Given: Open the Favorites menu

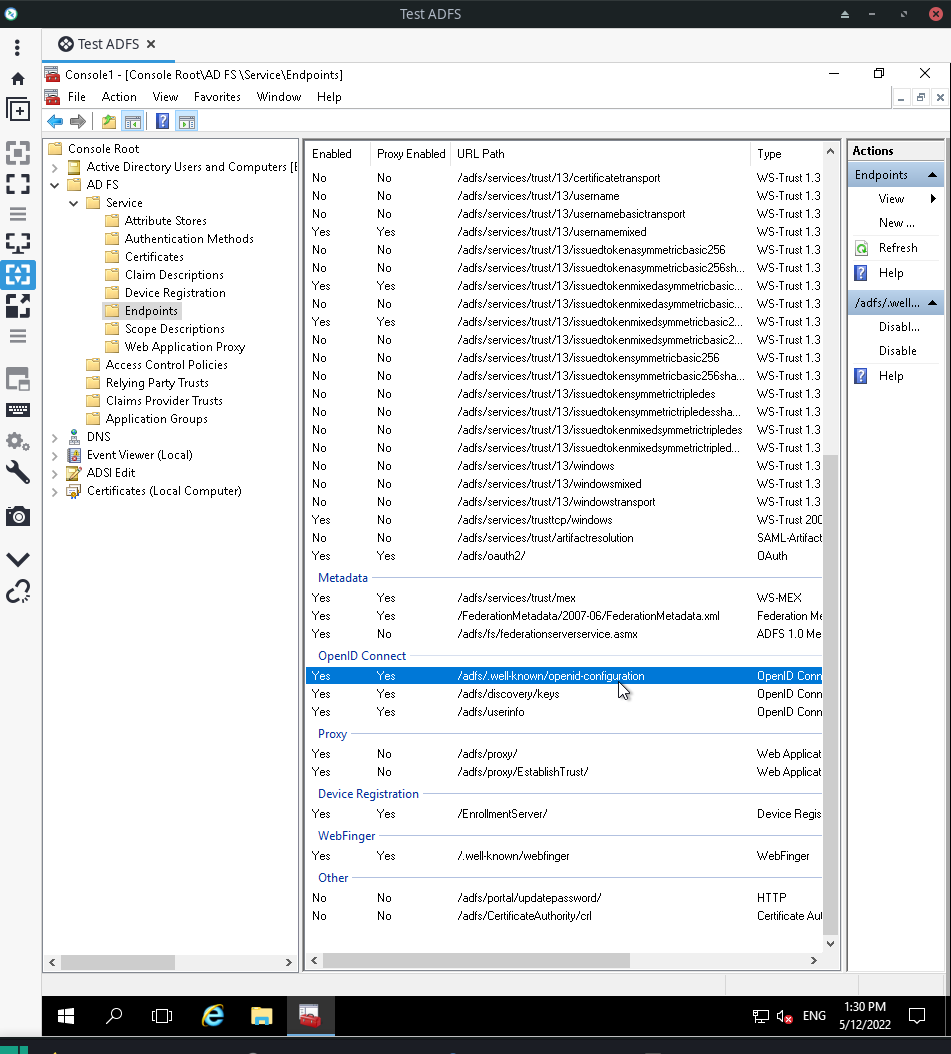Looking at the screenshot, I should tap(217, 97).
